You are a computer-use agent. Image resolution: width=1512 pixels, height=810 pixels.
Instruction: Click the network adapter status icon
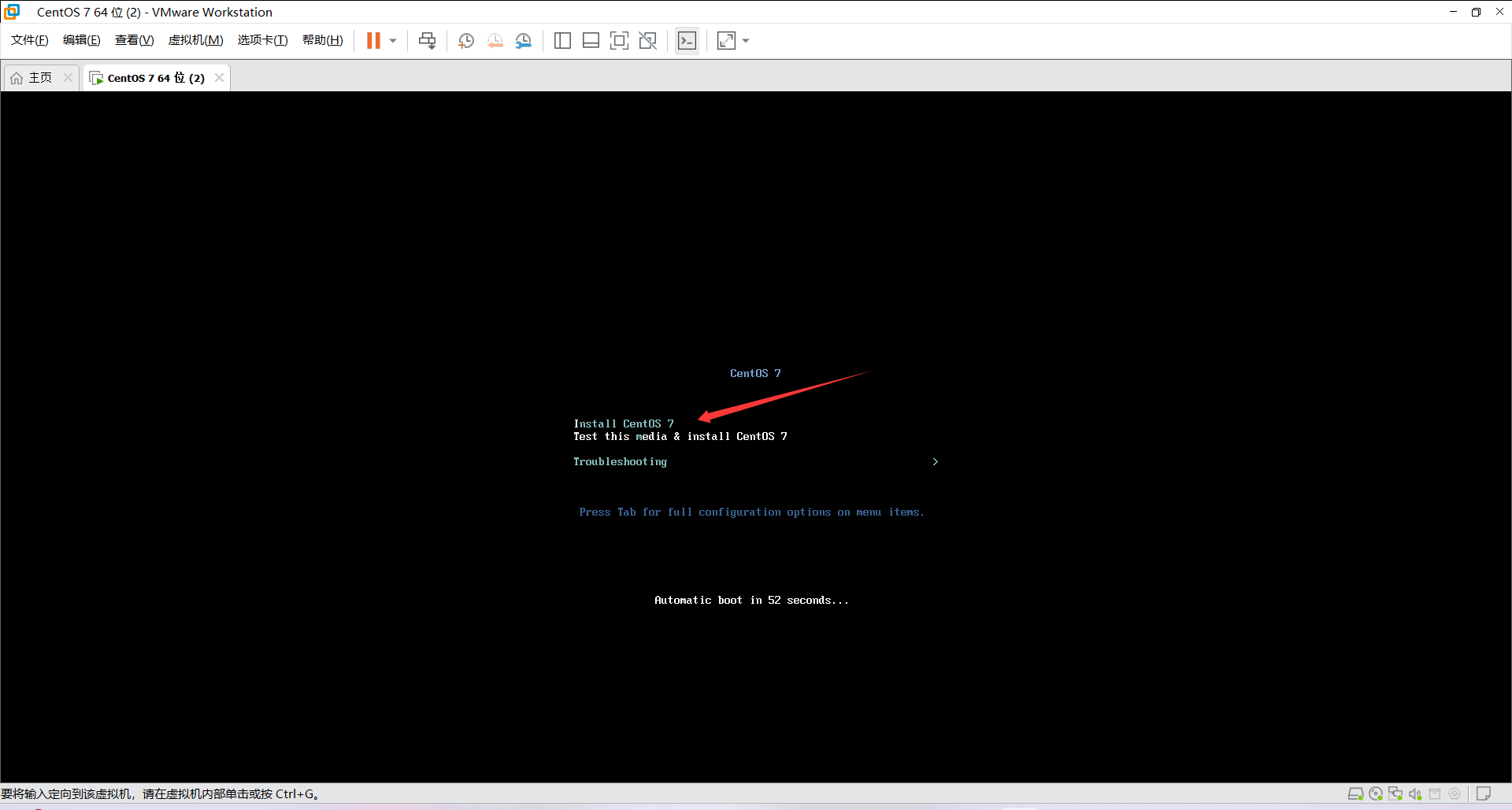coord(1395,793)
